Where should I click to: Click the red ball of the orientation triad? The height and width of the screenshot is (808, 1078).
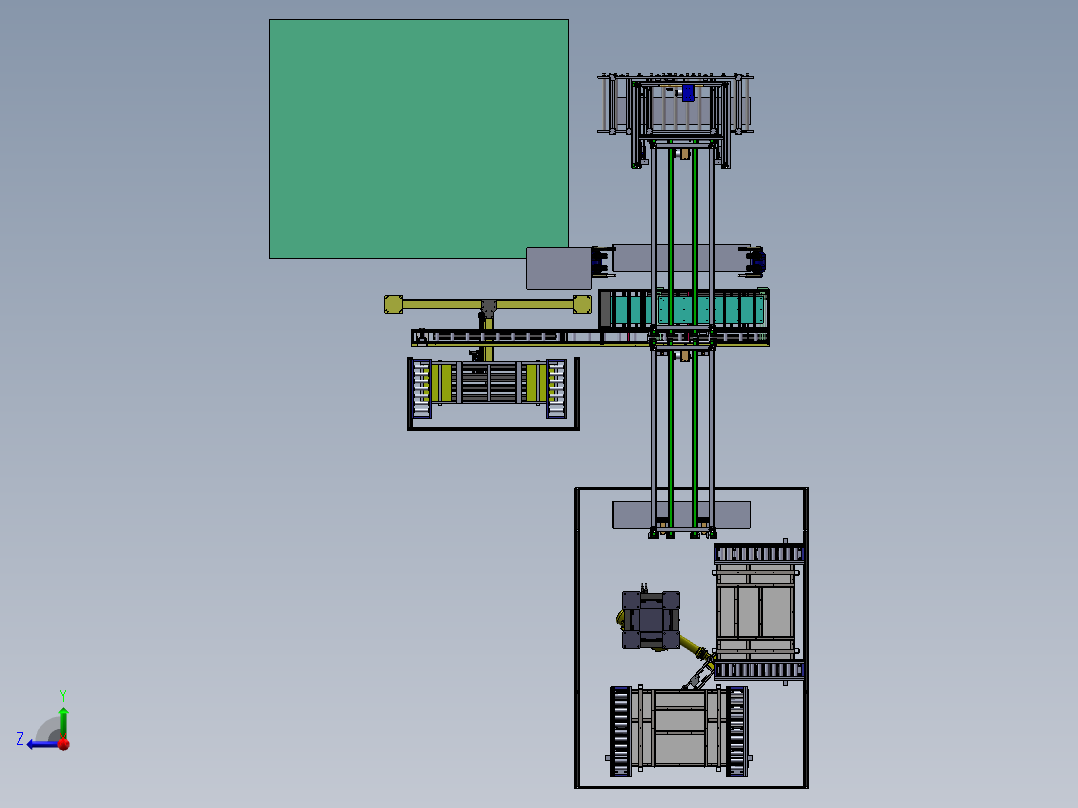pos(64,744)
